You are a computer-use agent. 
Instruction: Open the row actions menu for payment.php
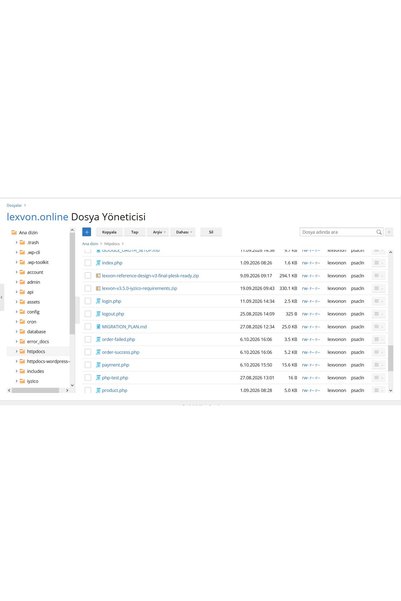[x=378, y=365]
